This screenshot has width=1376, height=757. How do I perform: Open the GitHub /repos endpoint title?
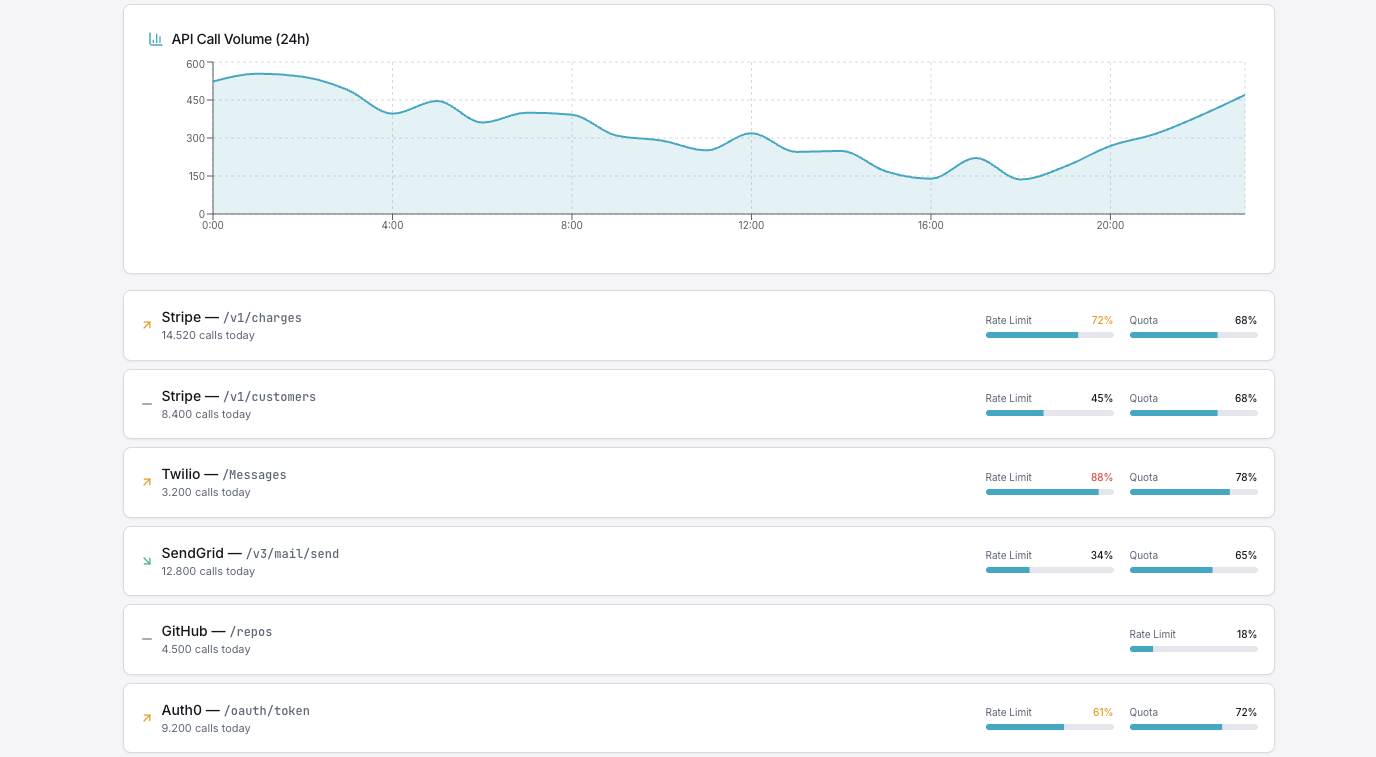[x=217, y=632]
